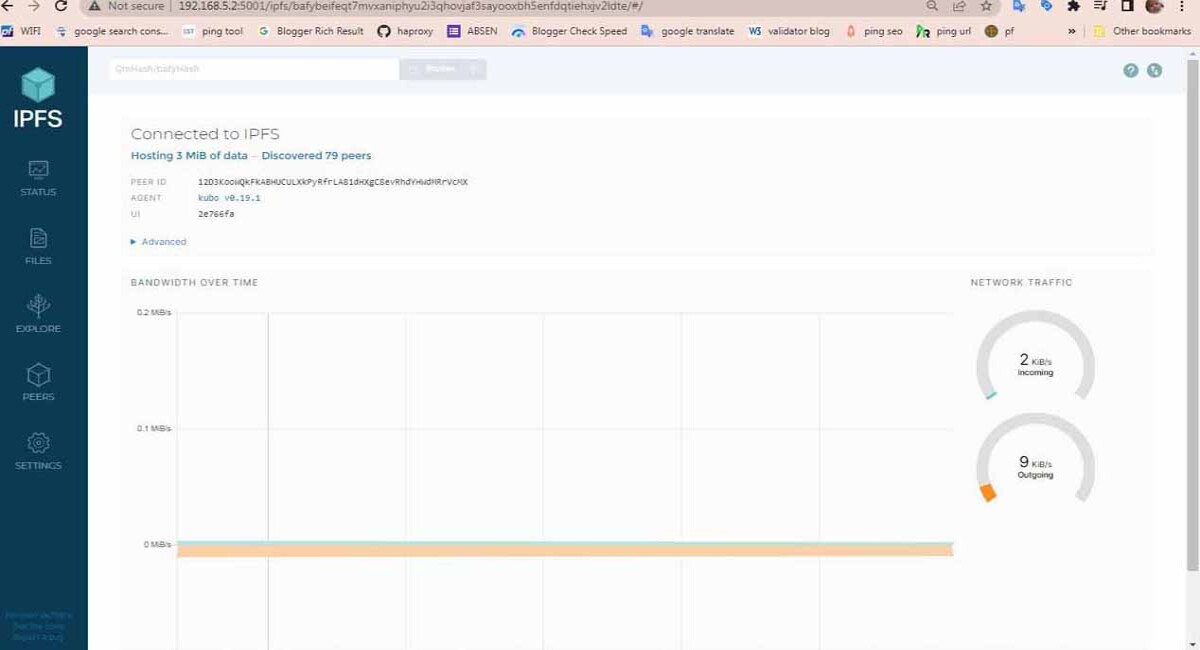The height and width of the screenshot is (650, 1200).
Task: Open the Other bookmarks folder
Action: [x=1144, y=31]
